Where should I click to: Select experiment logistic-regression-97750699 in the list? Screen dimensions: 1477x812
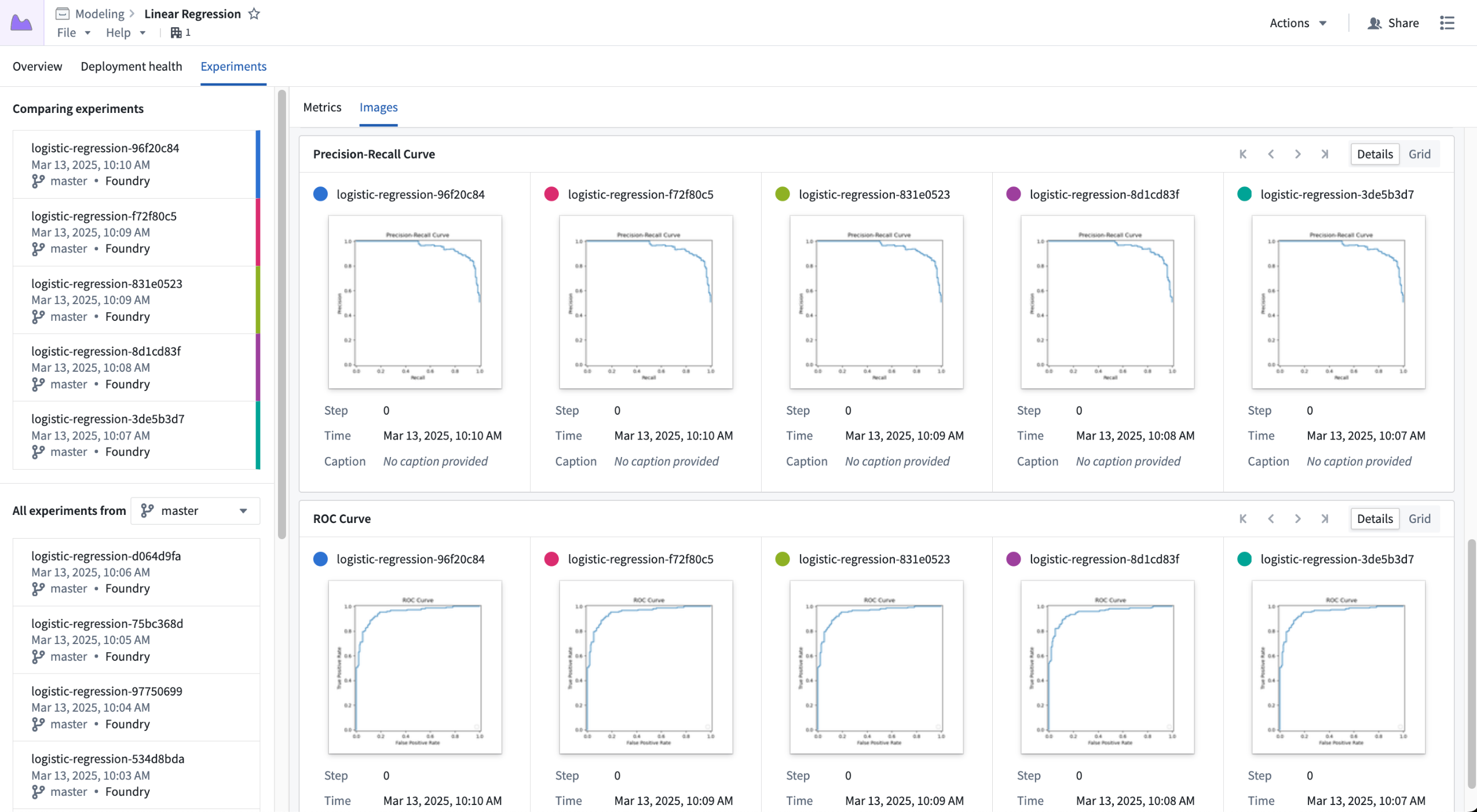pos(136,707)
